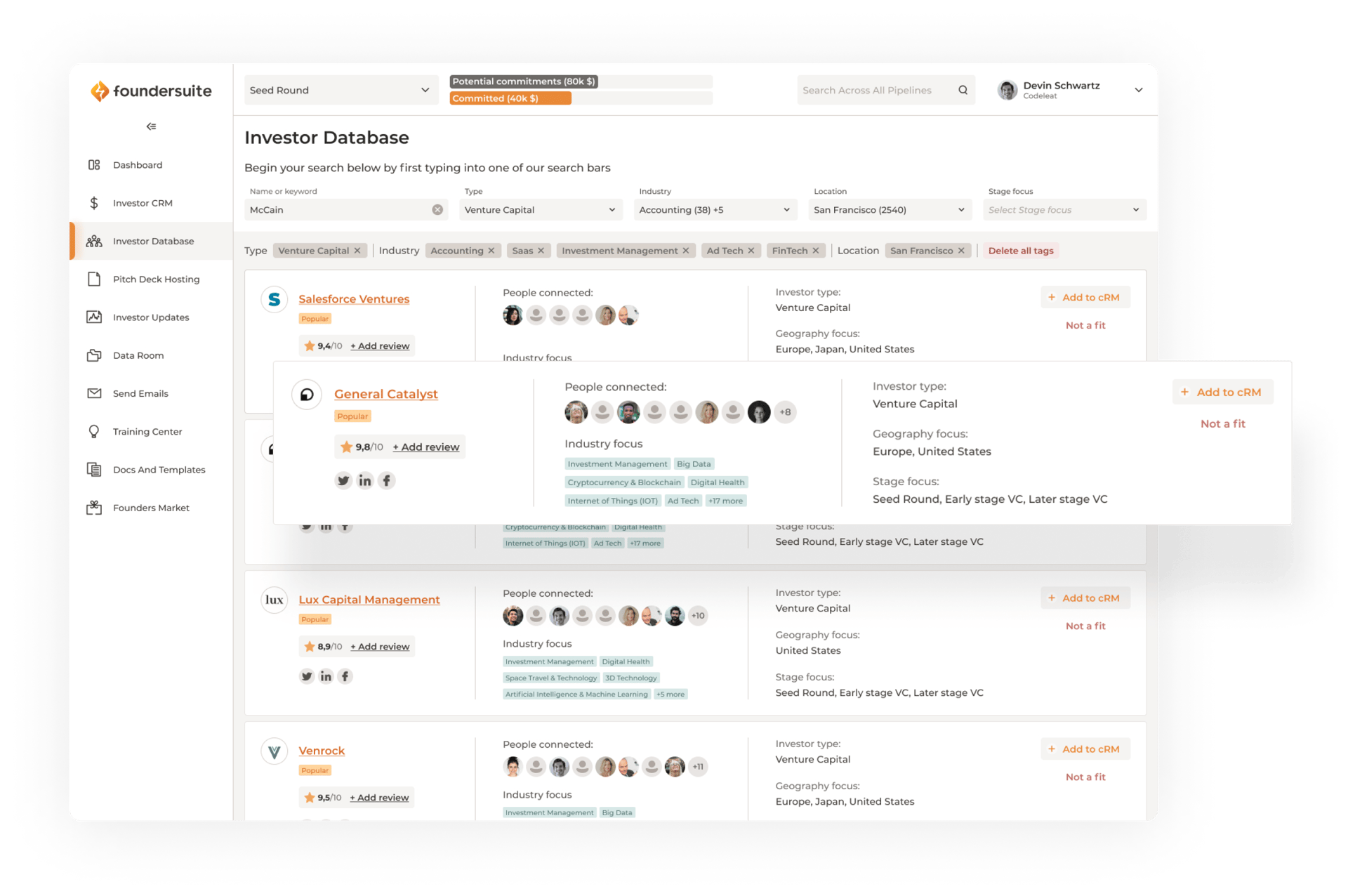Open the Industry Accounting dropdown

tap(715, 210)
